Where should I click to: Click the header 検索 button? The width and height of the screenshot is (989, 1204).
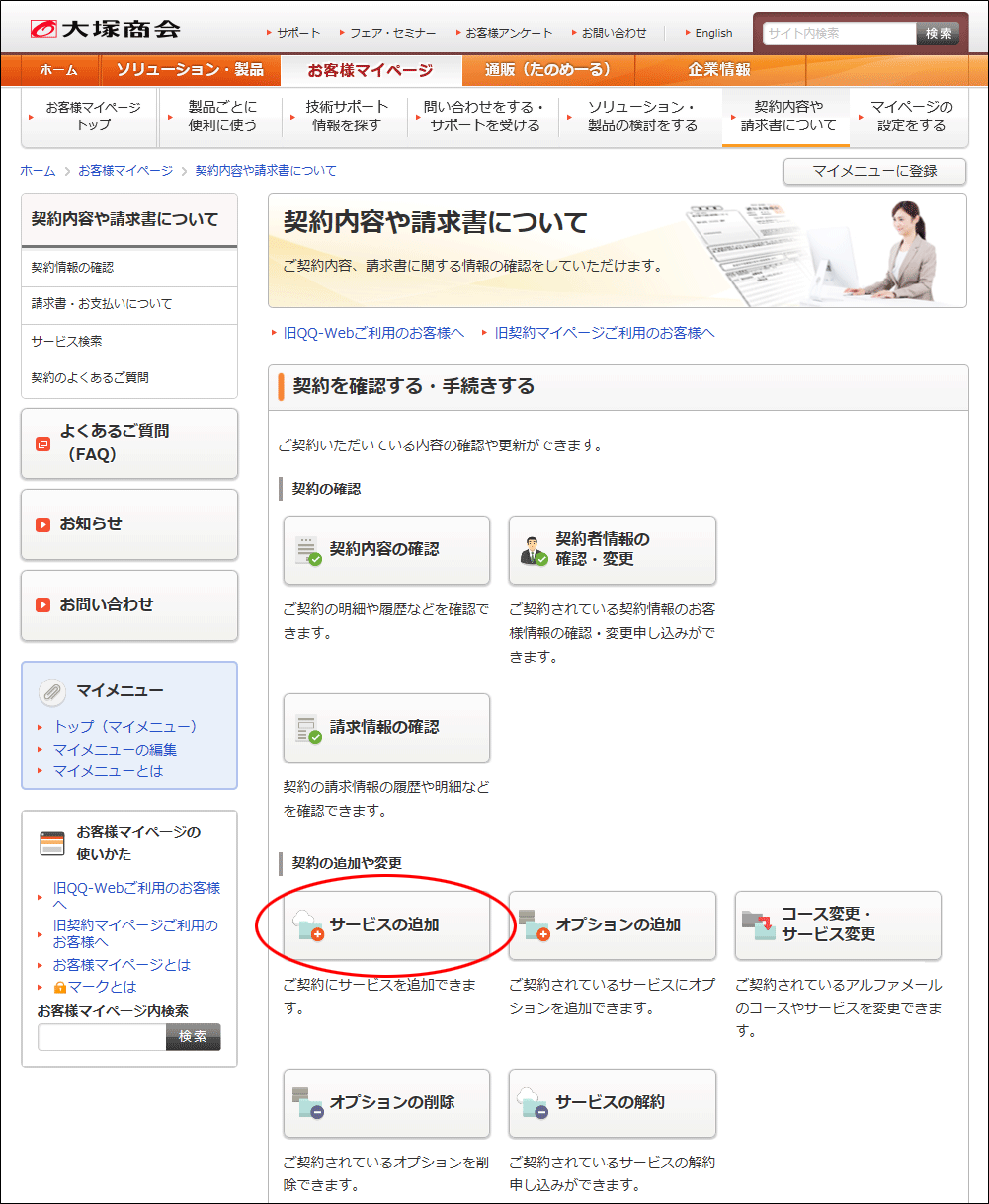[938, 33]
